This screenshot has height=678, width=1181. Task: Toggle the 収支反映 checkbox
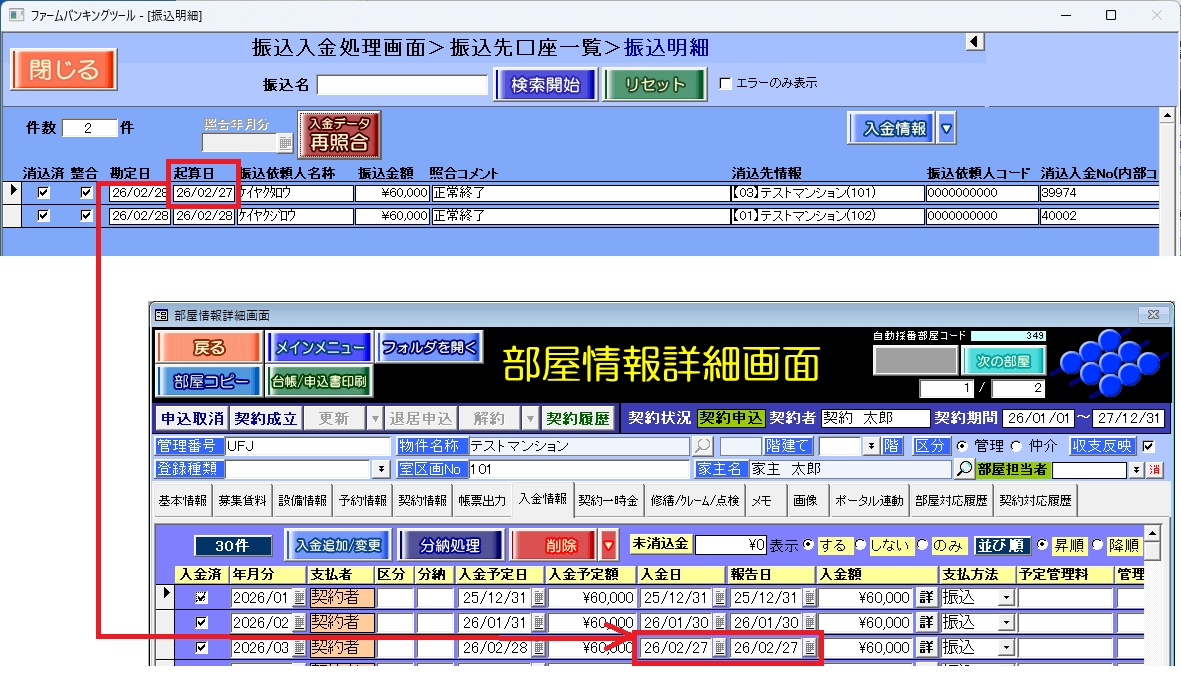pyautogui.click(x=1148, y=446)
